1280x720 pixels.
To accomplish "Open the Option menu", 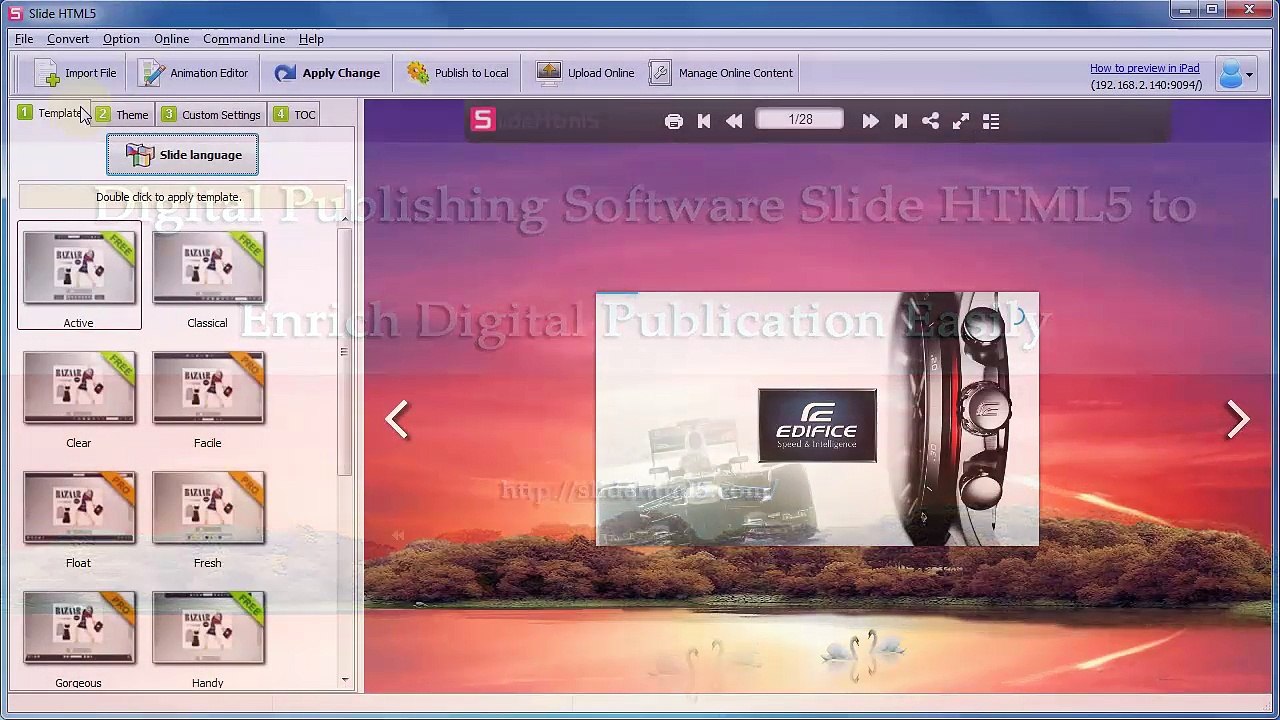I will coord(121,39).
